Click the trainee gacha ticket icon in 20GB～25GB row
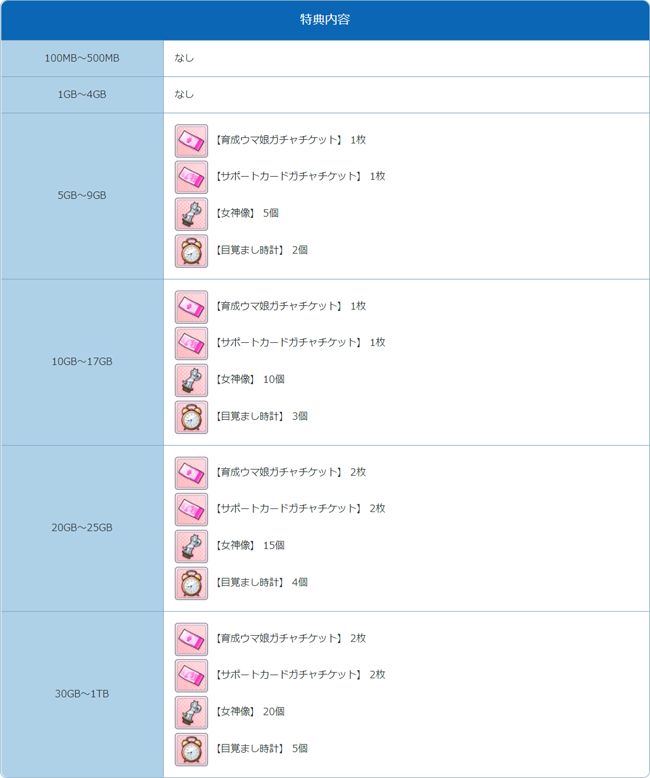650x778 pixels. click(191, 473)
